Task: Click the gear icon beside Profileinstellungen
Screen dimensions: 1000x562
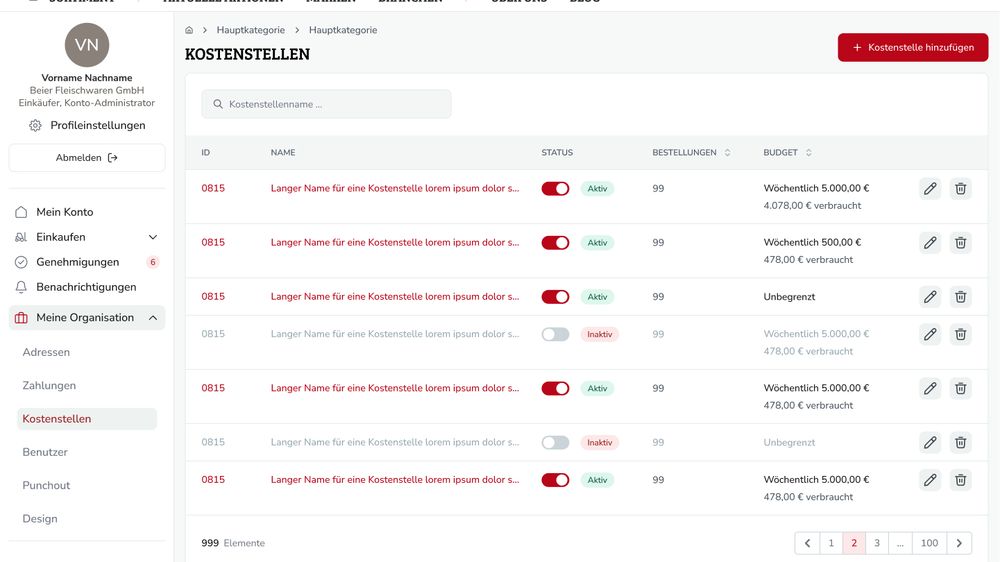Action: [x=35, y=126]
